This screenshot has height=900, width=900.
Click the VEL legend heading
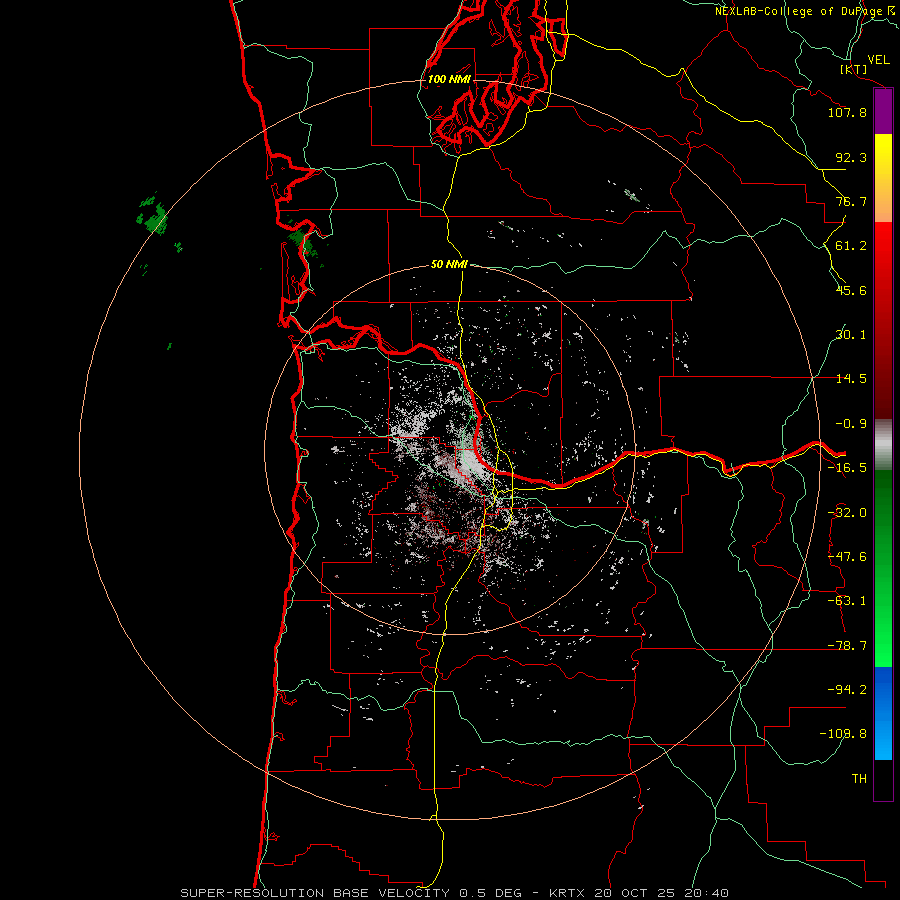878,60
